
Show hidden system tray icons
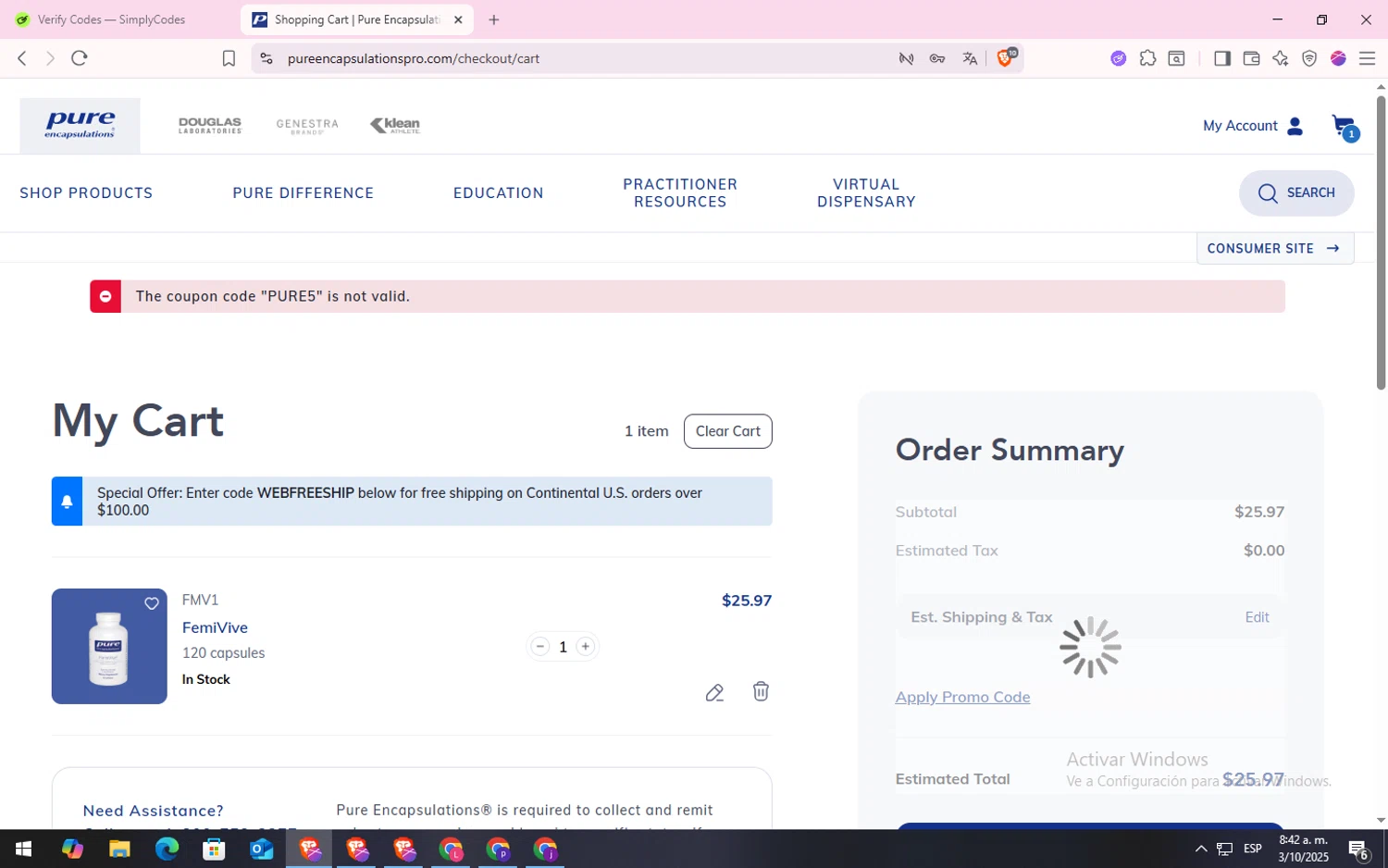point(1201,849)
